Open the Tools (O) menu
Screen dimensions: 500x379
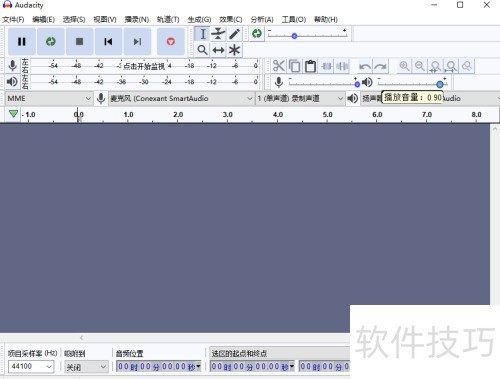[294, 19]
